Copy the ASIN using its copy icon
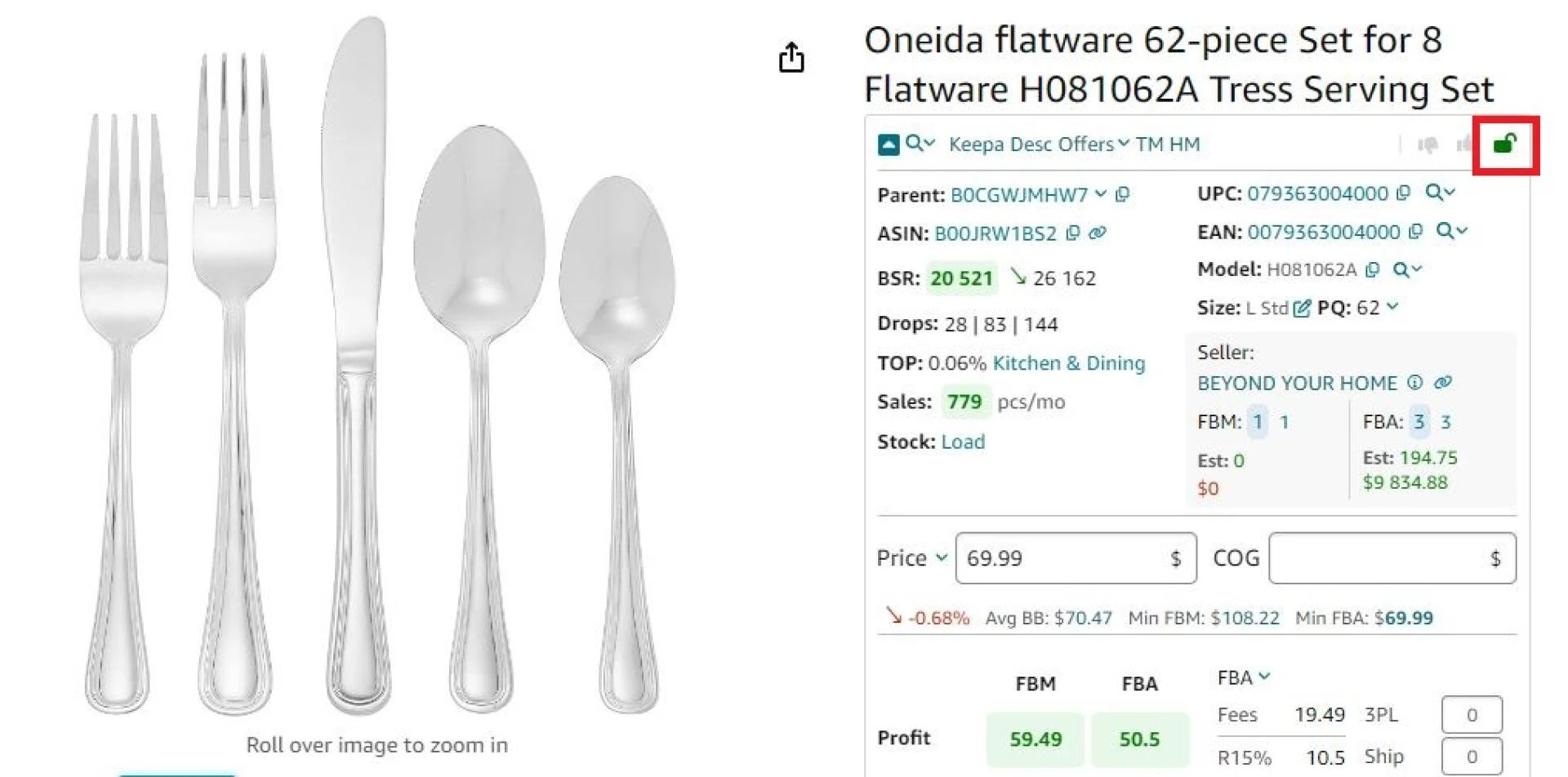Screen dimensions: 1568x777 (x=1072, y=233)
